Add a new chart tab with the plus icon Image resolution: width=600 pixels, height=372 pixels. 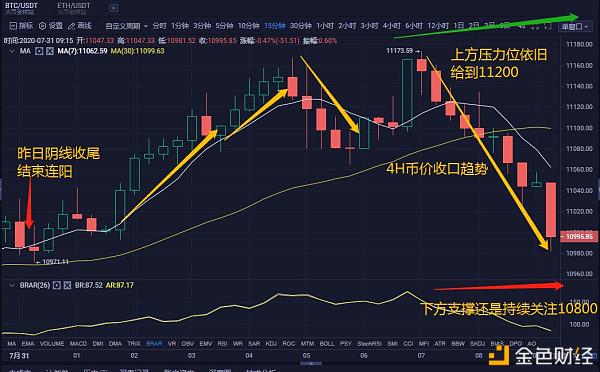(114, 8)
